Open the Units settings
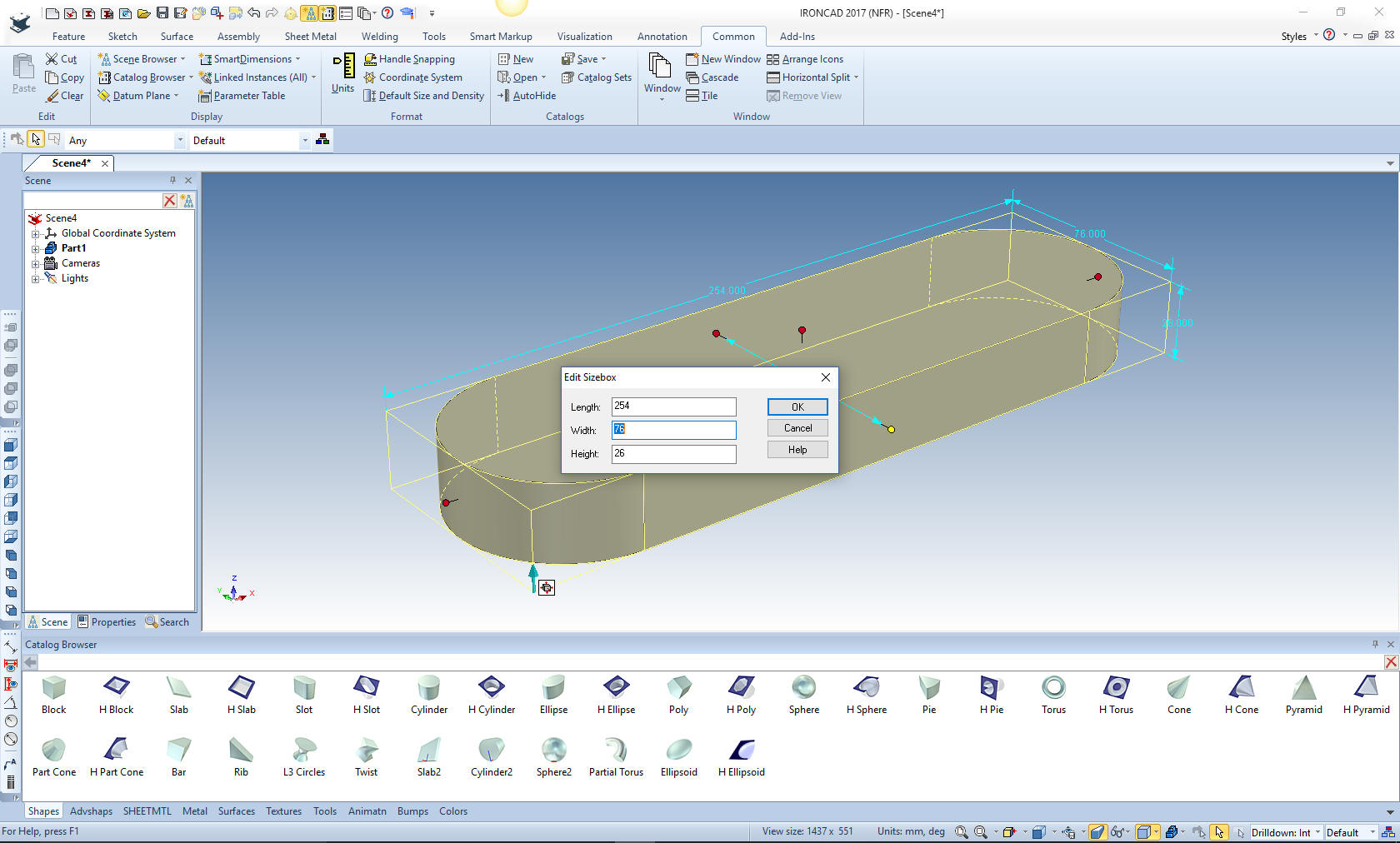1400x843 pixels. [342, 74]
